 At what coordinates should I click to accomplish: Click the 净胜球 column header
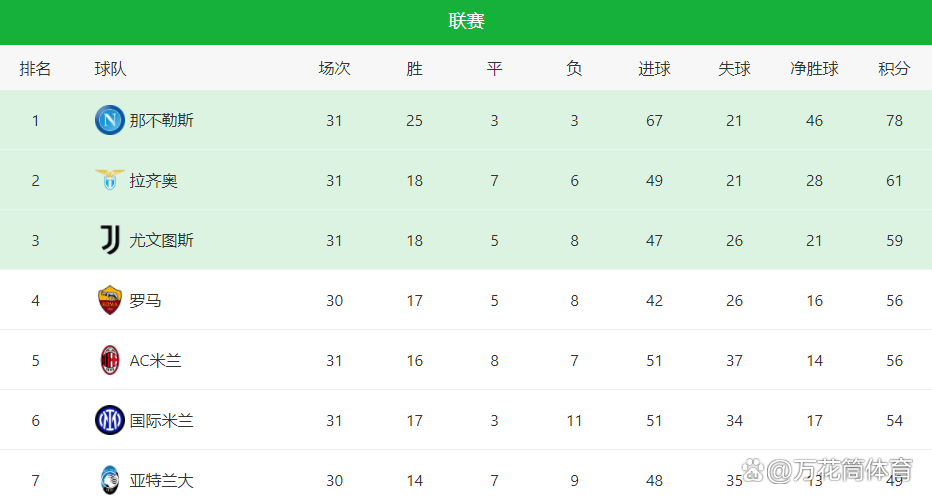coord(814,69)
